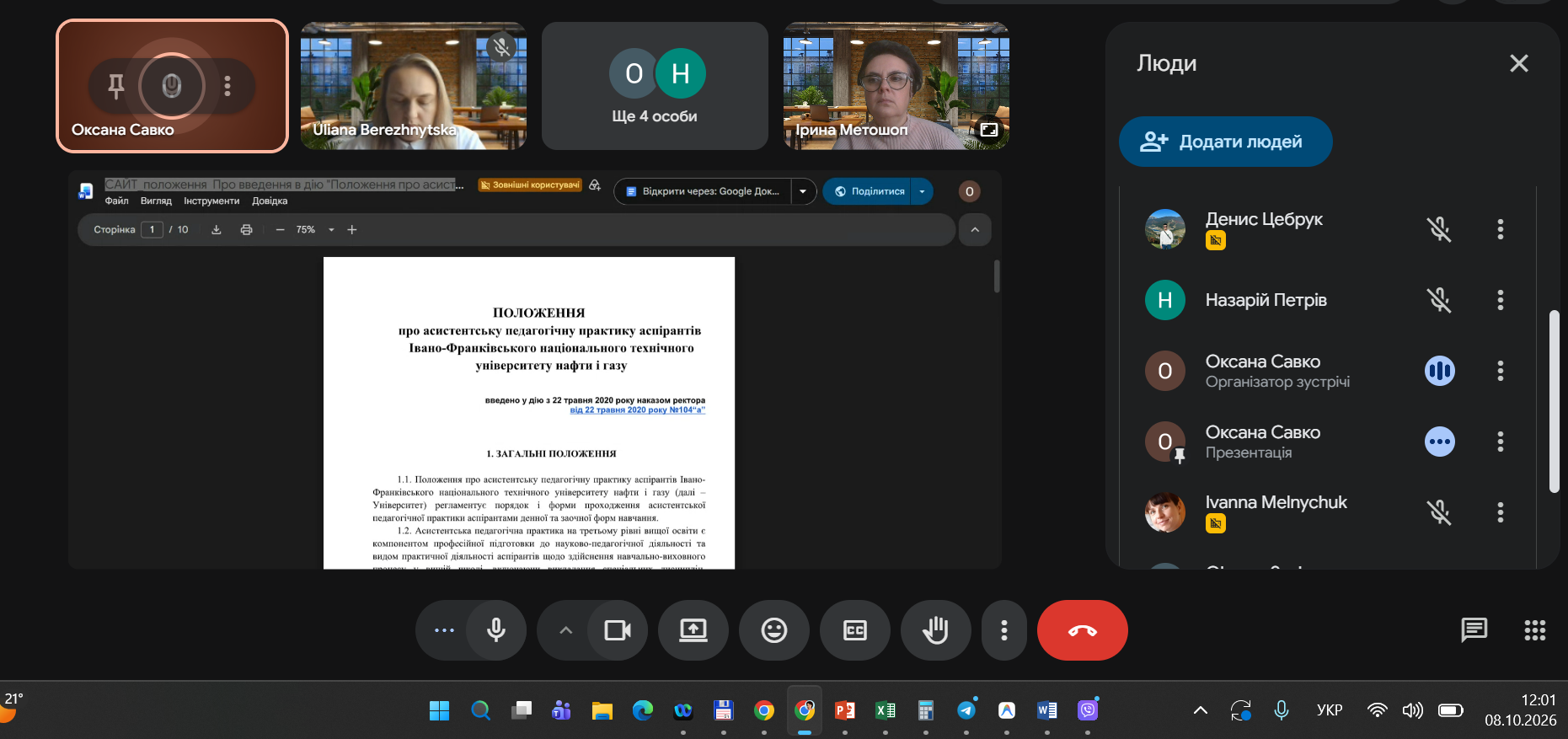Open options for Денис Цебрук
This screenshot has width=1568, height=739.
click(1501, 229)
